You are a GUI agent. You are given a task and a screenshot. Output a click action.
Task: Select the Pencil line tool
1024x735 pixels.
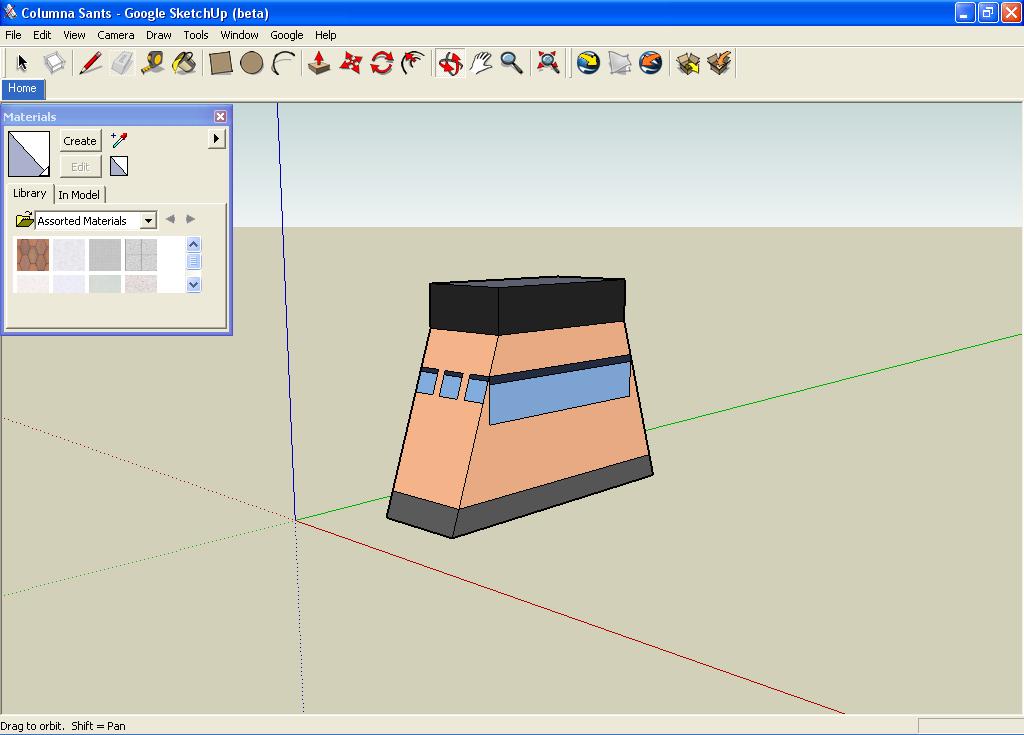pyautogui.click(x=90, y=63)
